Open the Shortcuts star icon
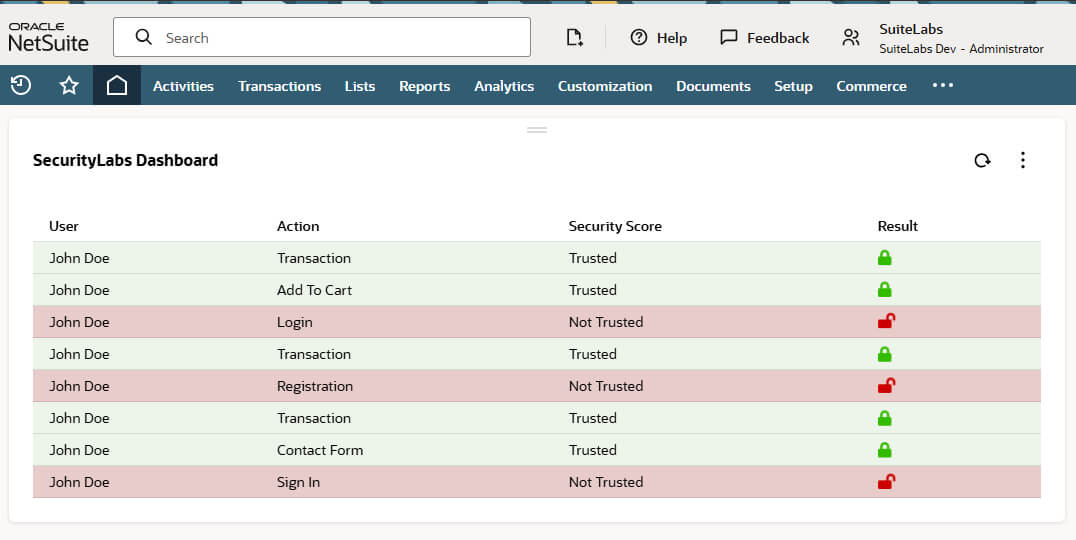 (69, 86)
